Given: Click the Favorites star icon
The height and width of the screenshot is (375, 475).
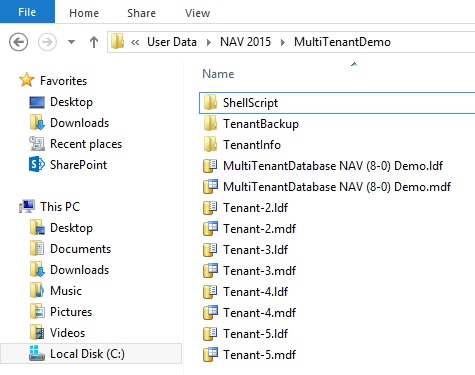Looking at the screenshot, I should tap(26, 80).
